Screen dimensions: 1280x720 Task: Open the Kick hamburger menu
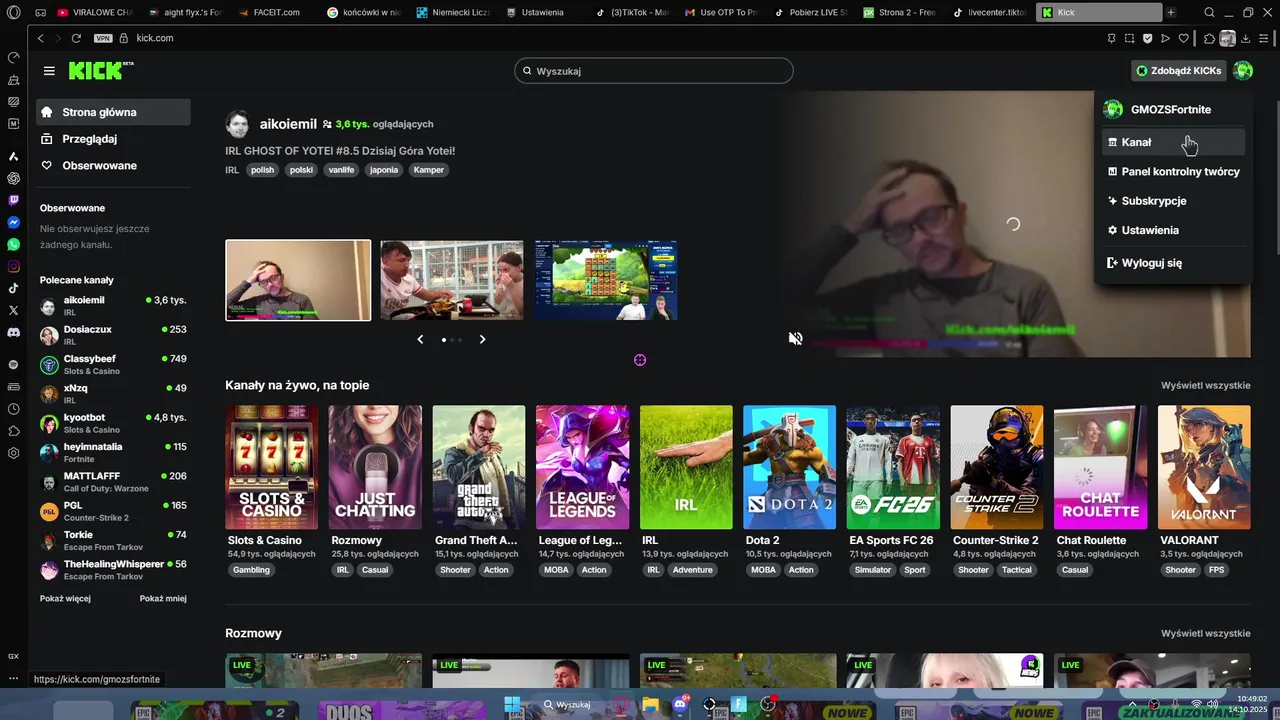point(49,71)
